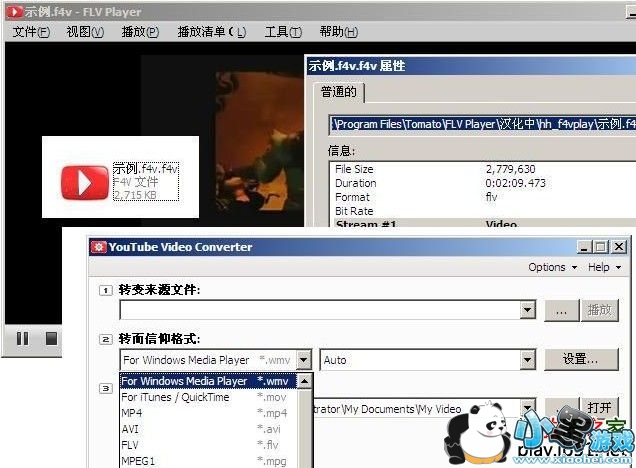Click the red F4V file play icon
Viewport: 636px width, 468px height.
click(x=85, y=182)
